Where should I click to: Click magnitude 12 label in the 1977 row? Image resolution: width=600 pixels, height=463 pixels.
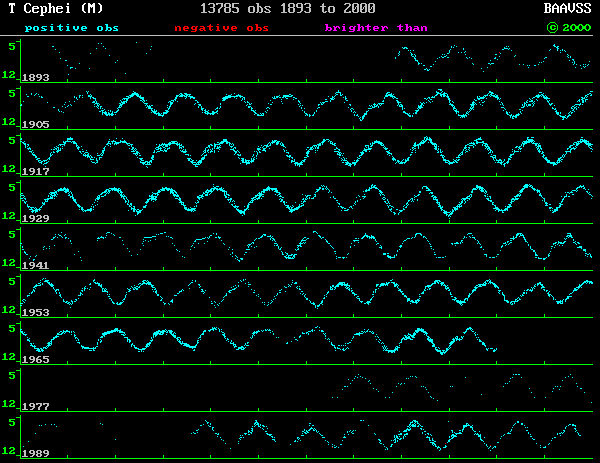tap(9, 404)
